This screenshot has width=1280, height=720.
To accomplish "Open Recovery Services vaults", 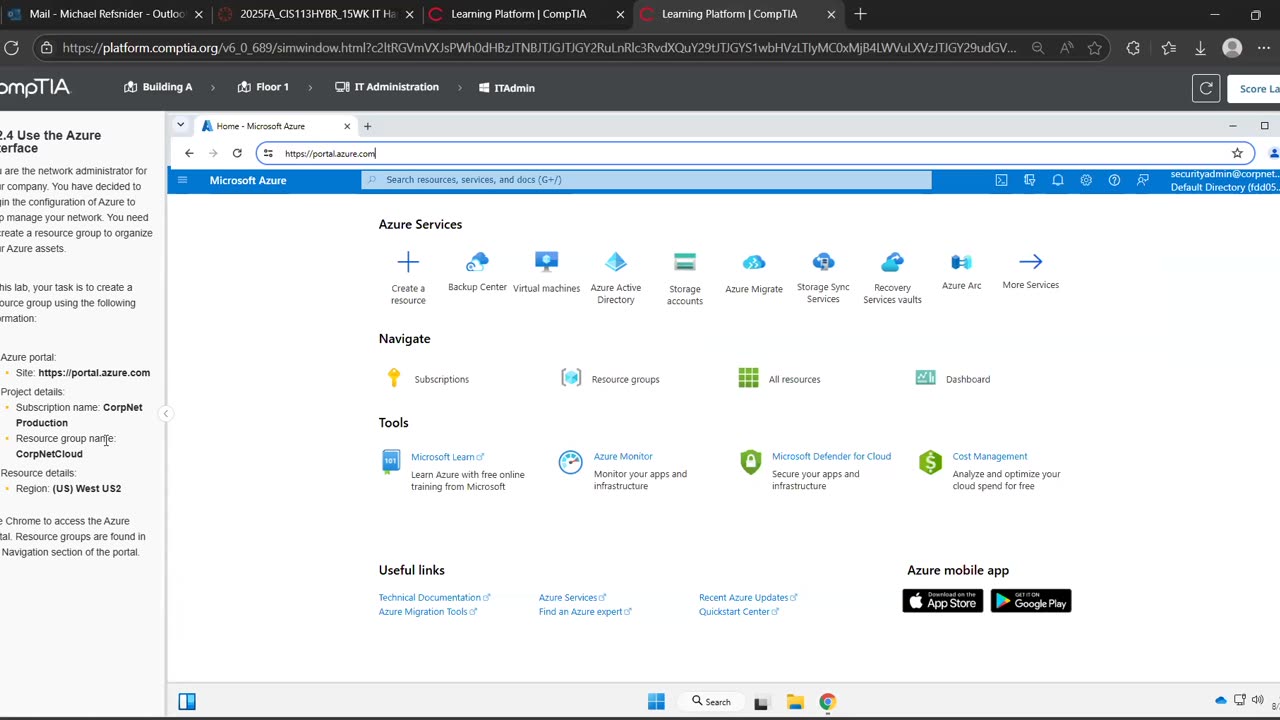I will [892, 277].
